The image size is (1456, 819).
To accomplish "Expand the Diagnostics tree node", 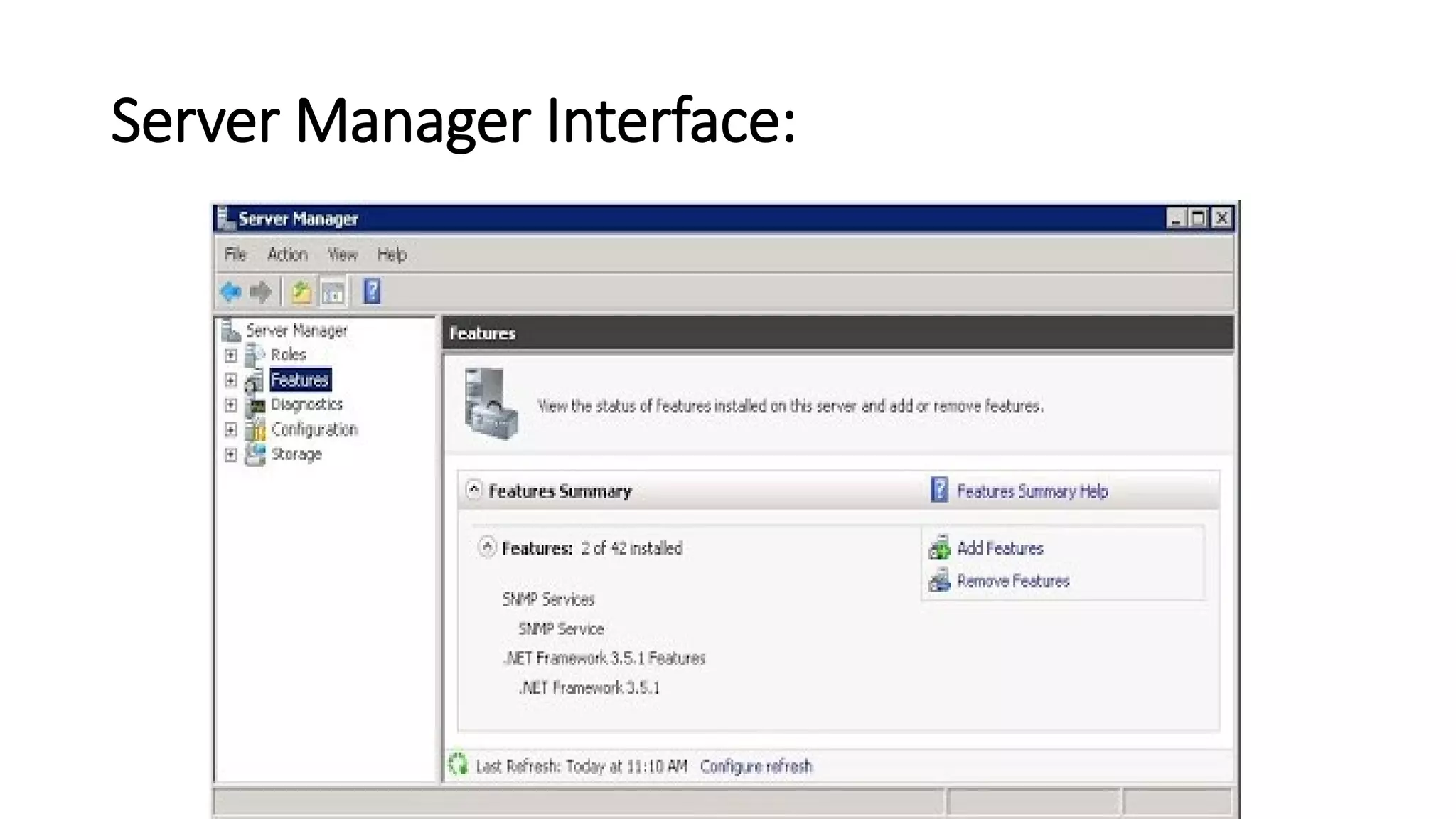I will point(231,405).
